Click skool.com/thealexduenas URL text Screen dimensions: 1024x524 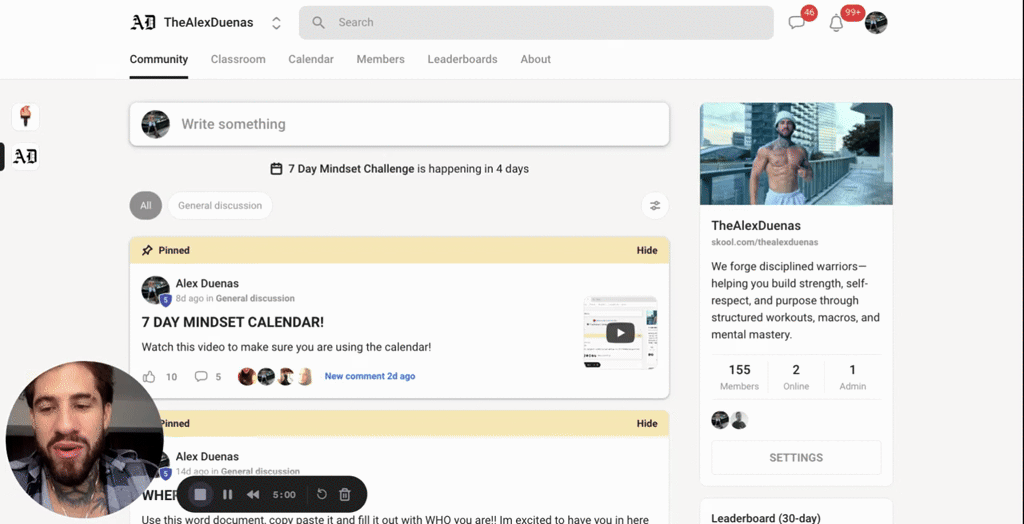click(x=764, y=242)
